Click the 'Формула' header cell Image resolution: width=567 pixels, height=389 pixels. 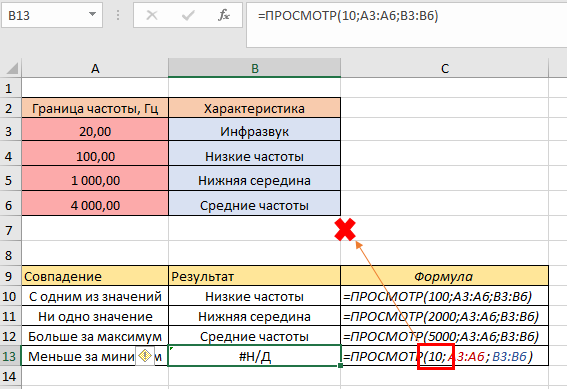click(x=444, y=276)
